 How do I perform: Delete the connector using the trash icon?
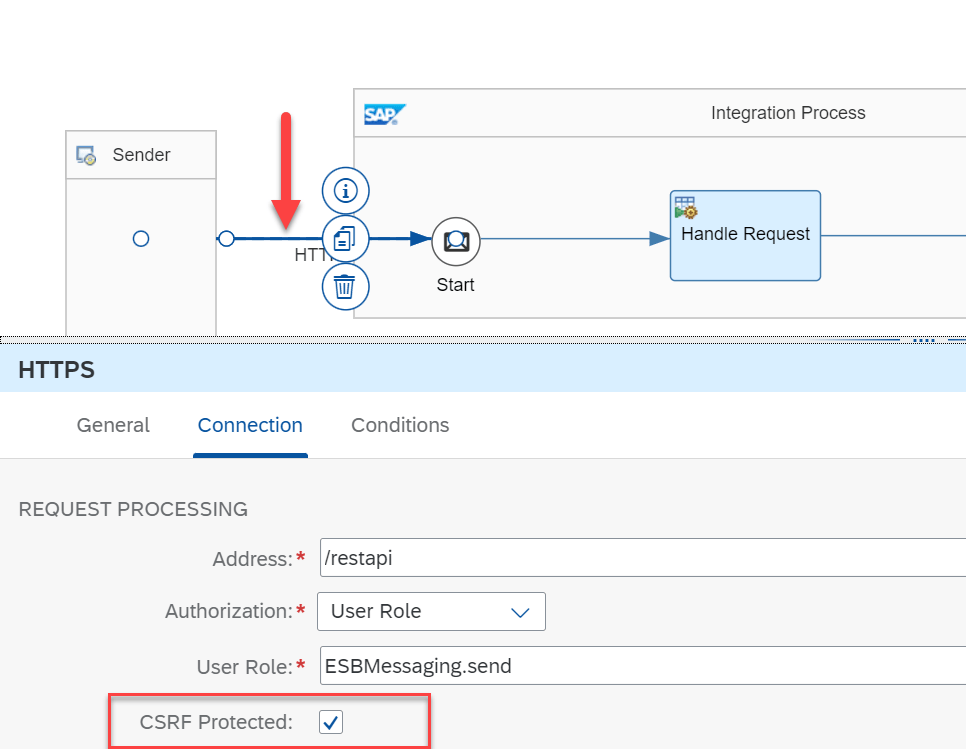345,287
